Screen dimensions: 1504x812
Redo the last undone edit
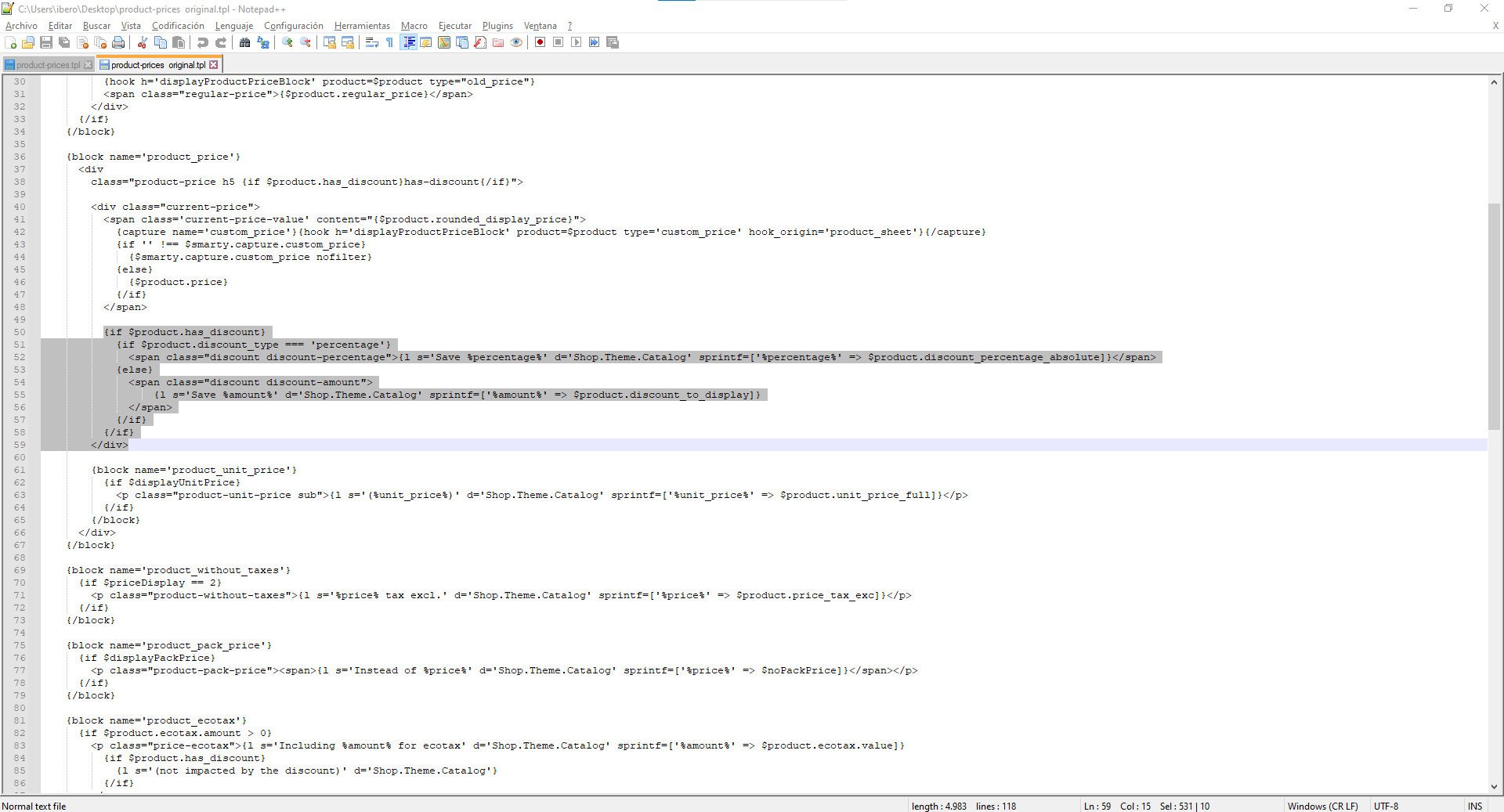tap(221, 42)
